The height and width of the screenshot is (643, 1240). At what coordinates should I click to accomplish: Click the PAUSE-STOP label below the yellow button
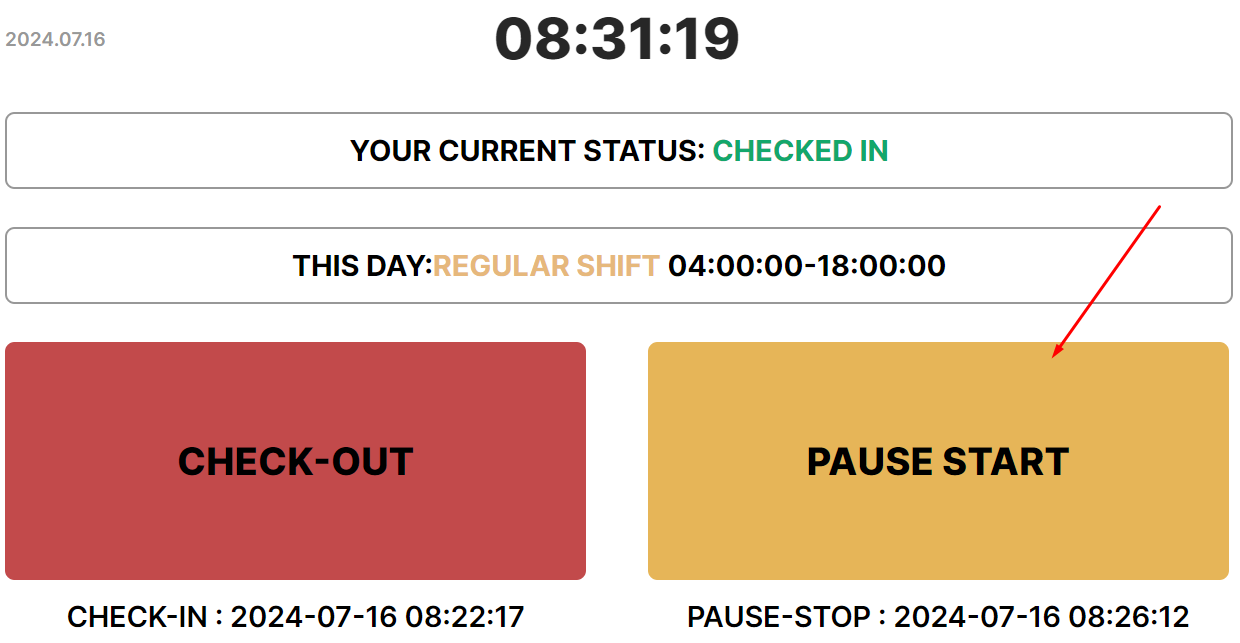point(778,617)
